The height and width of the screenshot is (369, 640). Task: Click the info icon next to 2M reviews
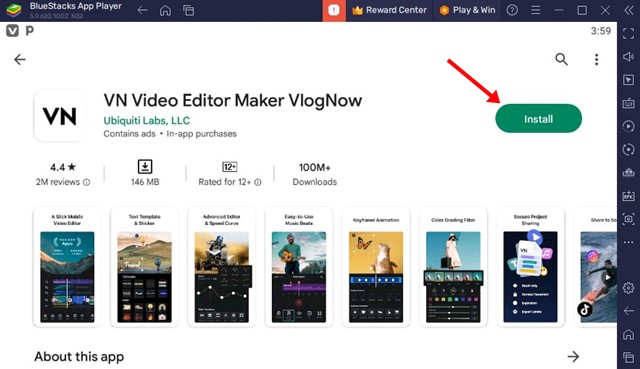87,182
